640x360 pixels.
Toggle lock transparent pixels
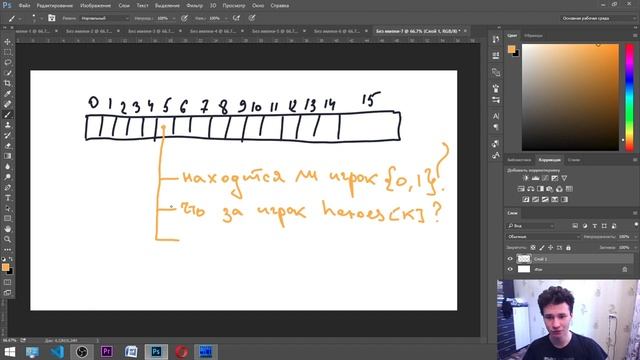point(533,247)
